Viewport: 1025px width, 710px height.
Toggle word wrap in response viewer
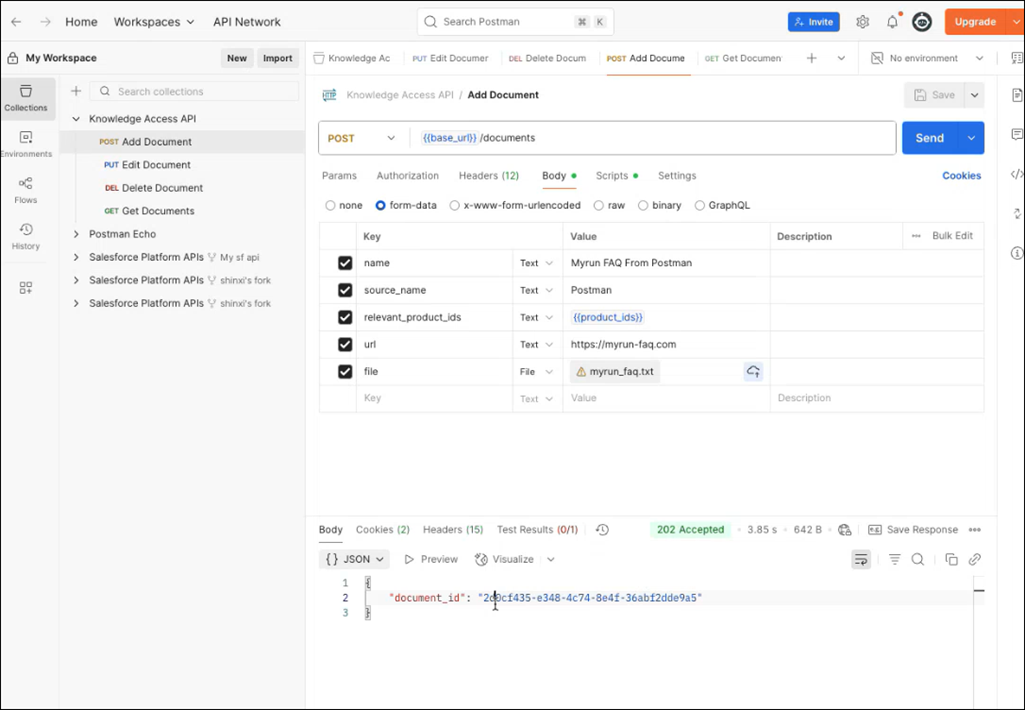861,559
